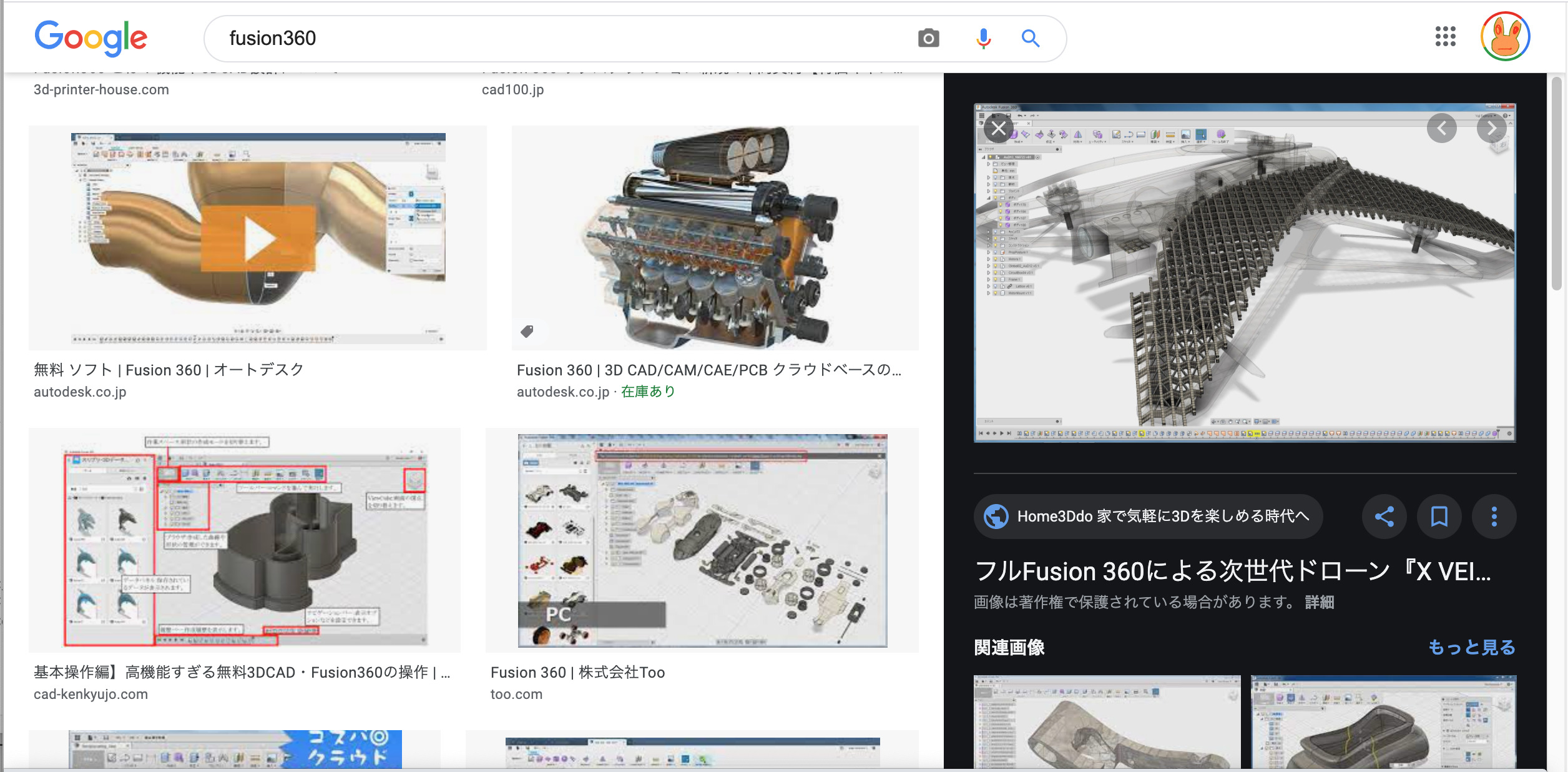Open the cad-kenkyujo annotated interface image

[245, 540]
